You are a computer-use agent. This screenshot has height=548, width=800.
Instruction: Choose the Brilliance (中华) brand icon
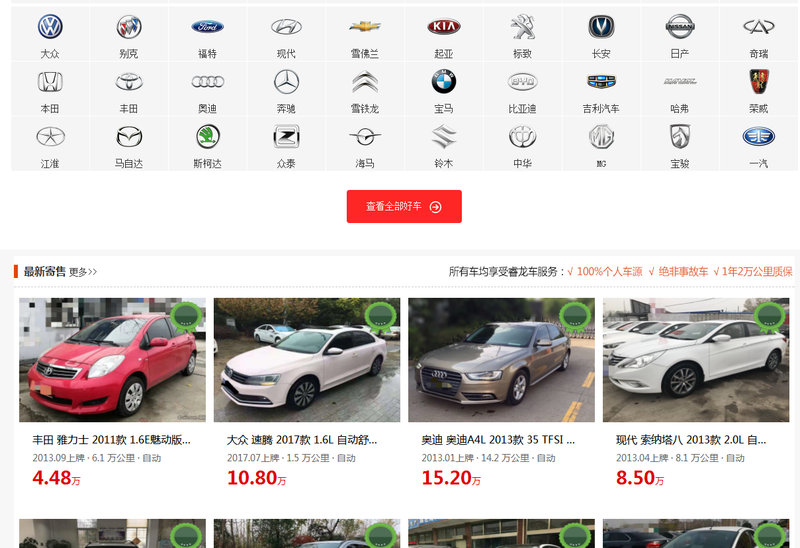522,137
